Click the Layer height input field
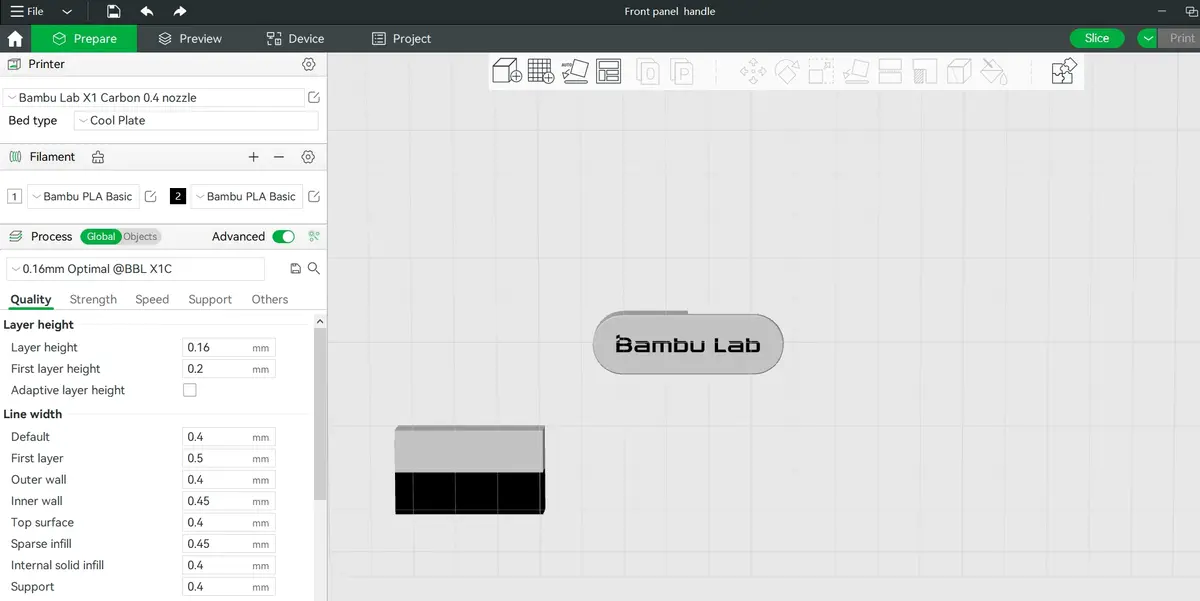The height and width of the screenshot is (601, 1200). coord(229,348)
